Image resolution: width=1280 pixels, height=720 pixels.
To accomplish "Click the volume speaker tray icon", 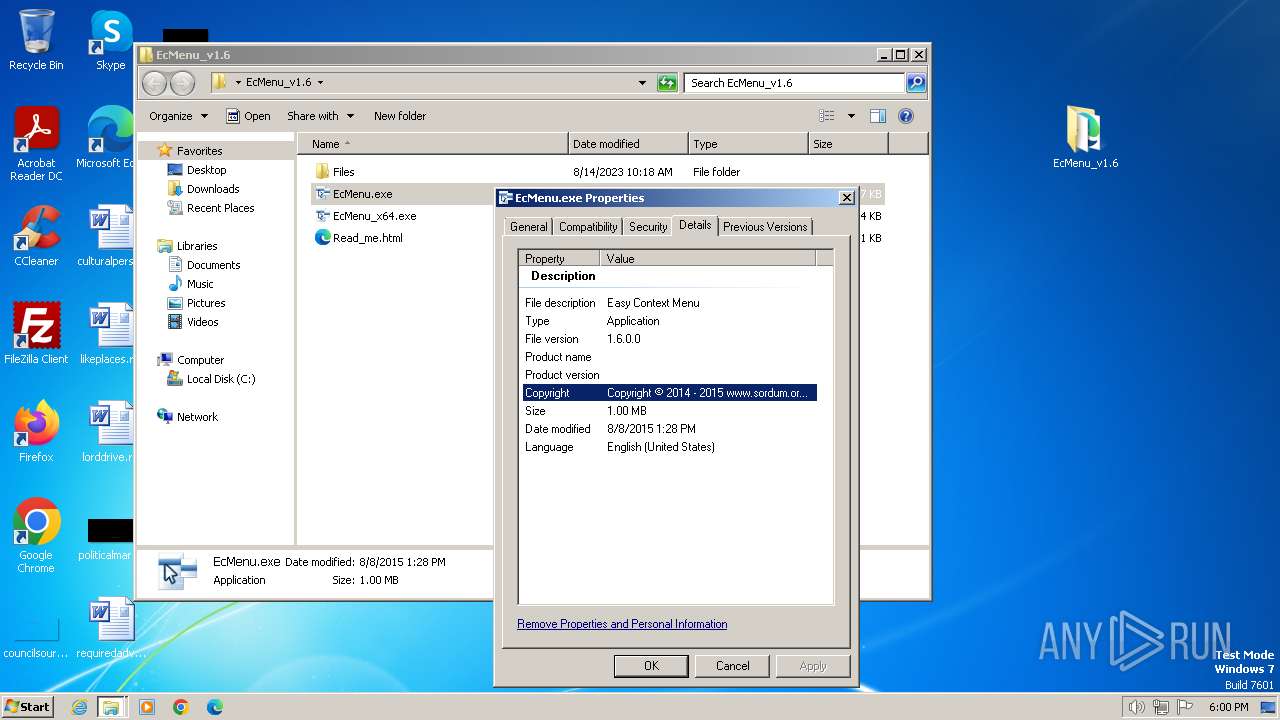I will point(1136,707).
